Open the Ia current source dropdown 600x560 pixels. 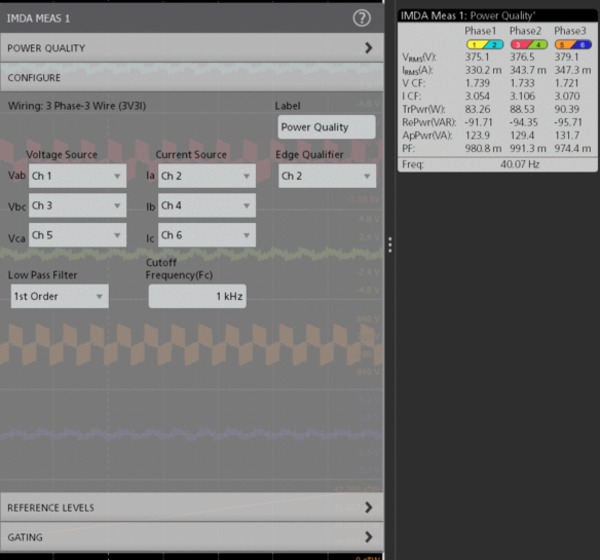coord(207,176)
